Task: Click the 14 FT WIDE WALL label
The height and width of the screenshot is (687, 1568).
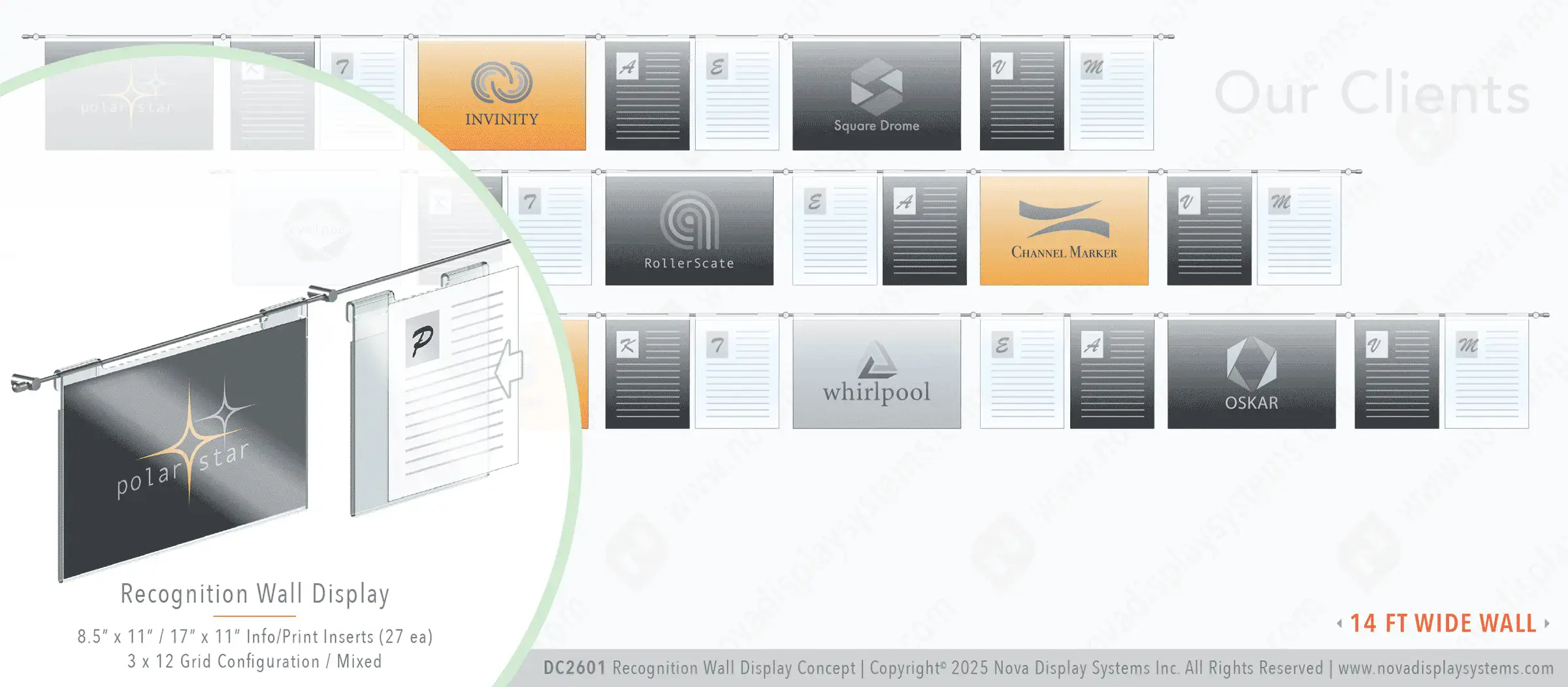Action: click(x=1443, y=624)
